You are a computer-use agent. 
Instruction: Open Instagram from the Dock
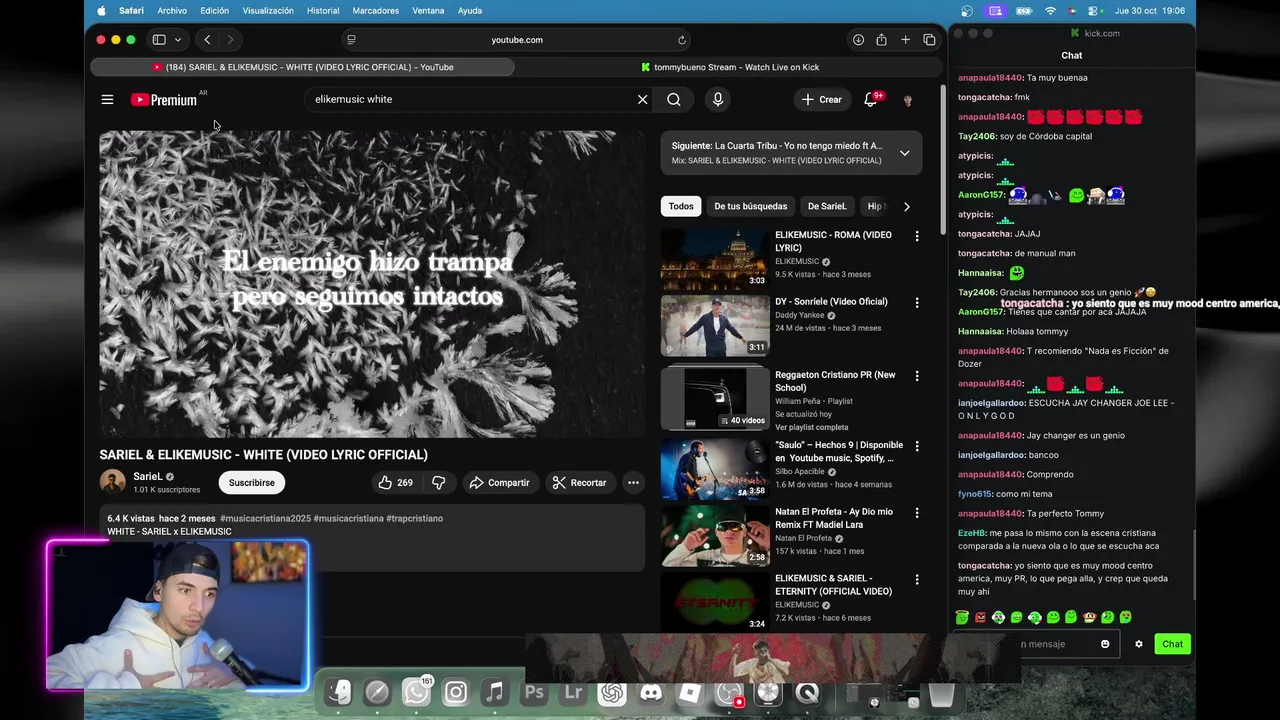coord(455,692)
